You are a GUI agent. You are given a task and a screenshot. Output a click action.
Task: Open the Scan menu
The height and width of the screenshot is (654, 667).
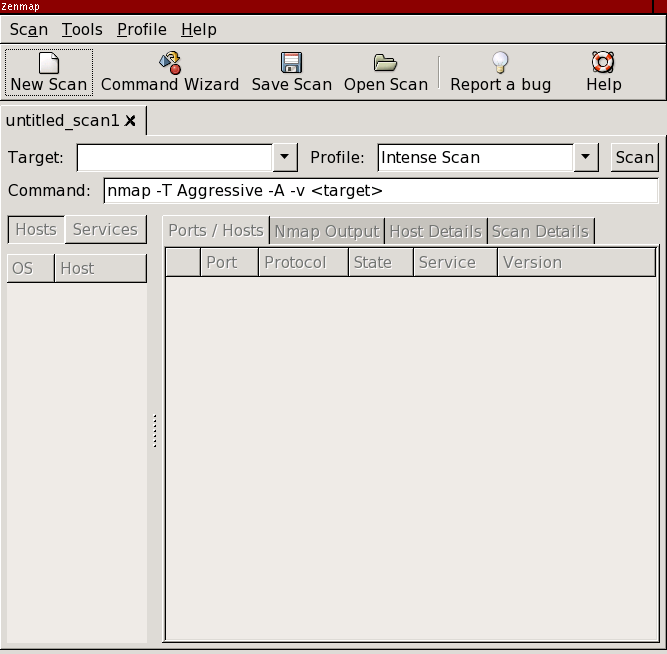tap(29, 29)
